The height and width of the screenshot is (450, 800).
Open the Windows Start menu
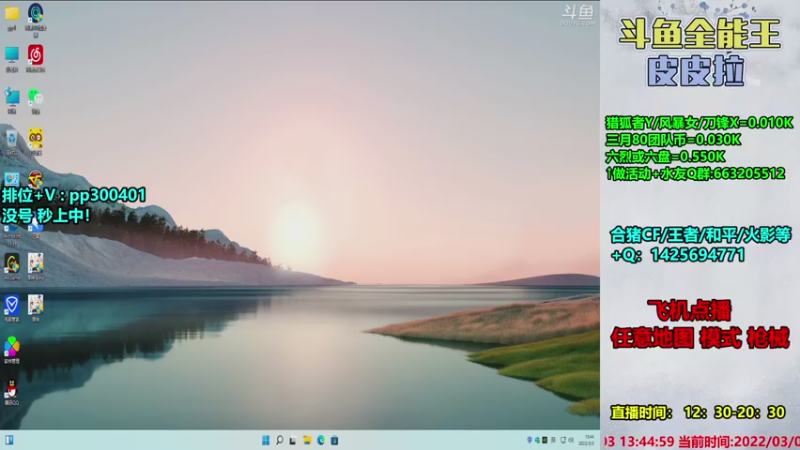pos(266,440)
